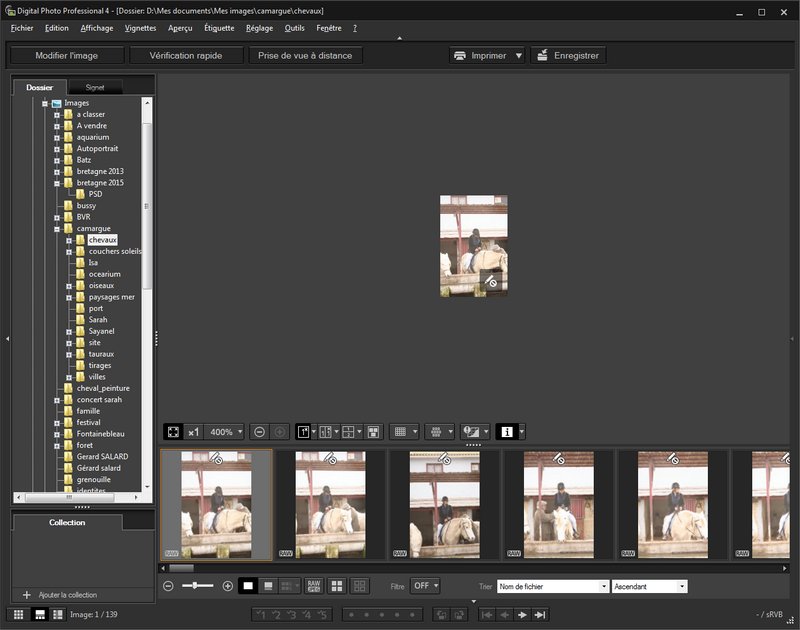Toggle the image info display icon
Screen dimensions: 800x630
pyautogui.click(x=507, y=432)
